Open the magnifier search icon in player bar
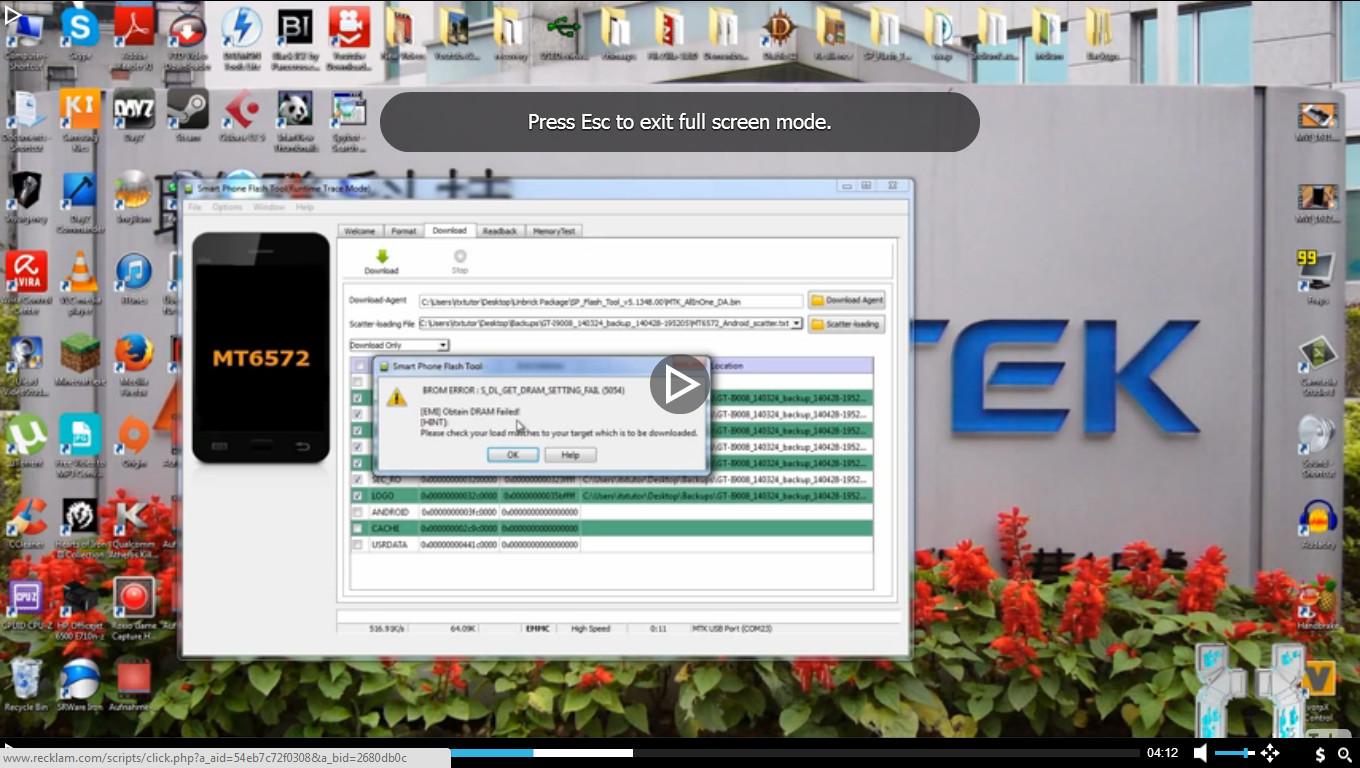This screenshot has height=768, width=1360. tap(1345, 754)
